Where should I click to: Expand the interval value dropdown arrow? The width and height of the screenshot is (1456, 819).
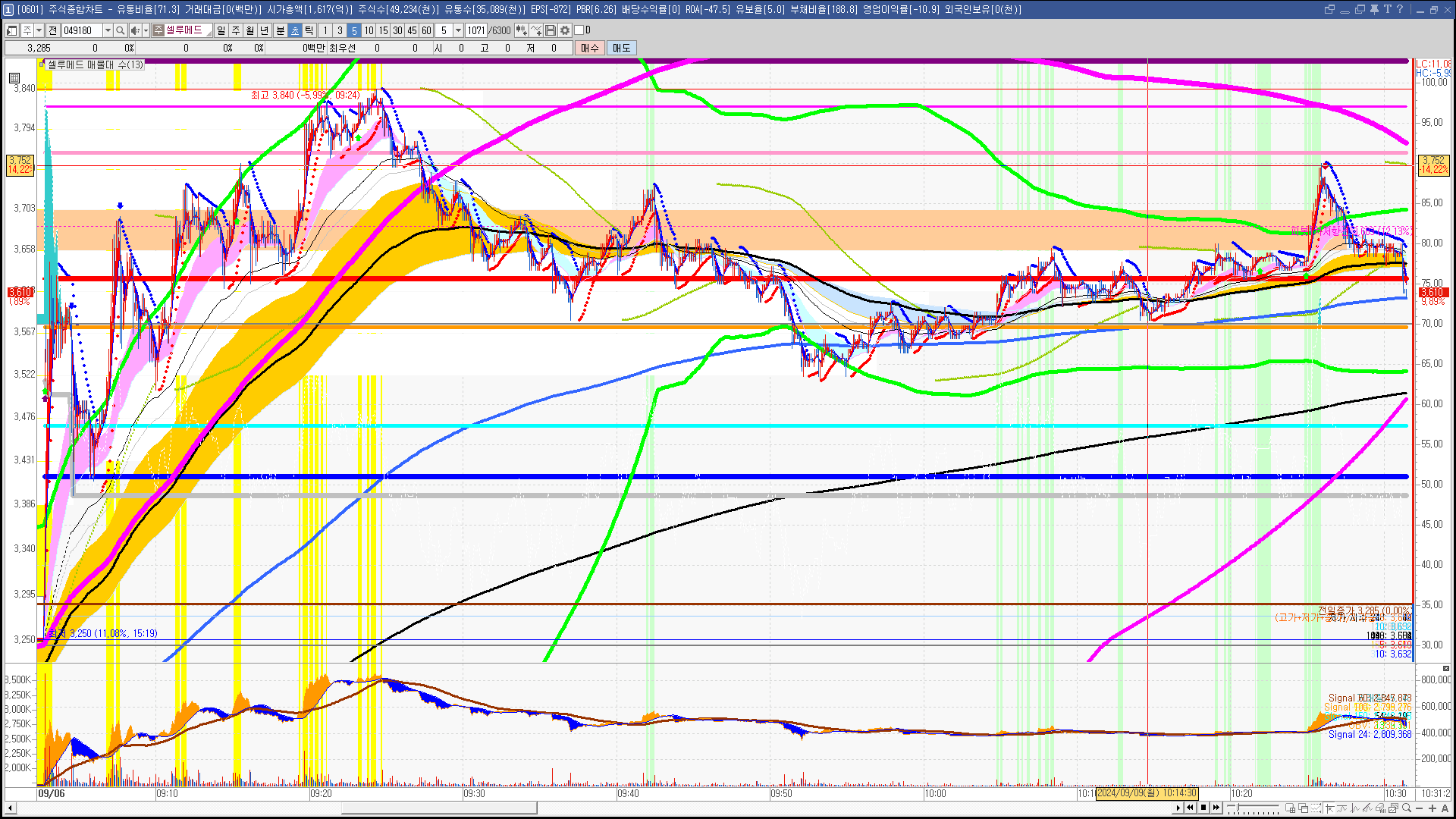[x=458, y=30]
